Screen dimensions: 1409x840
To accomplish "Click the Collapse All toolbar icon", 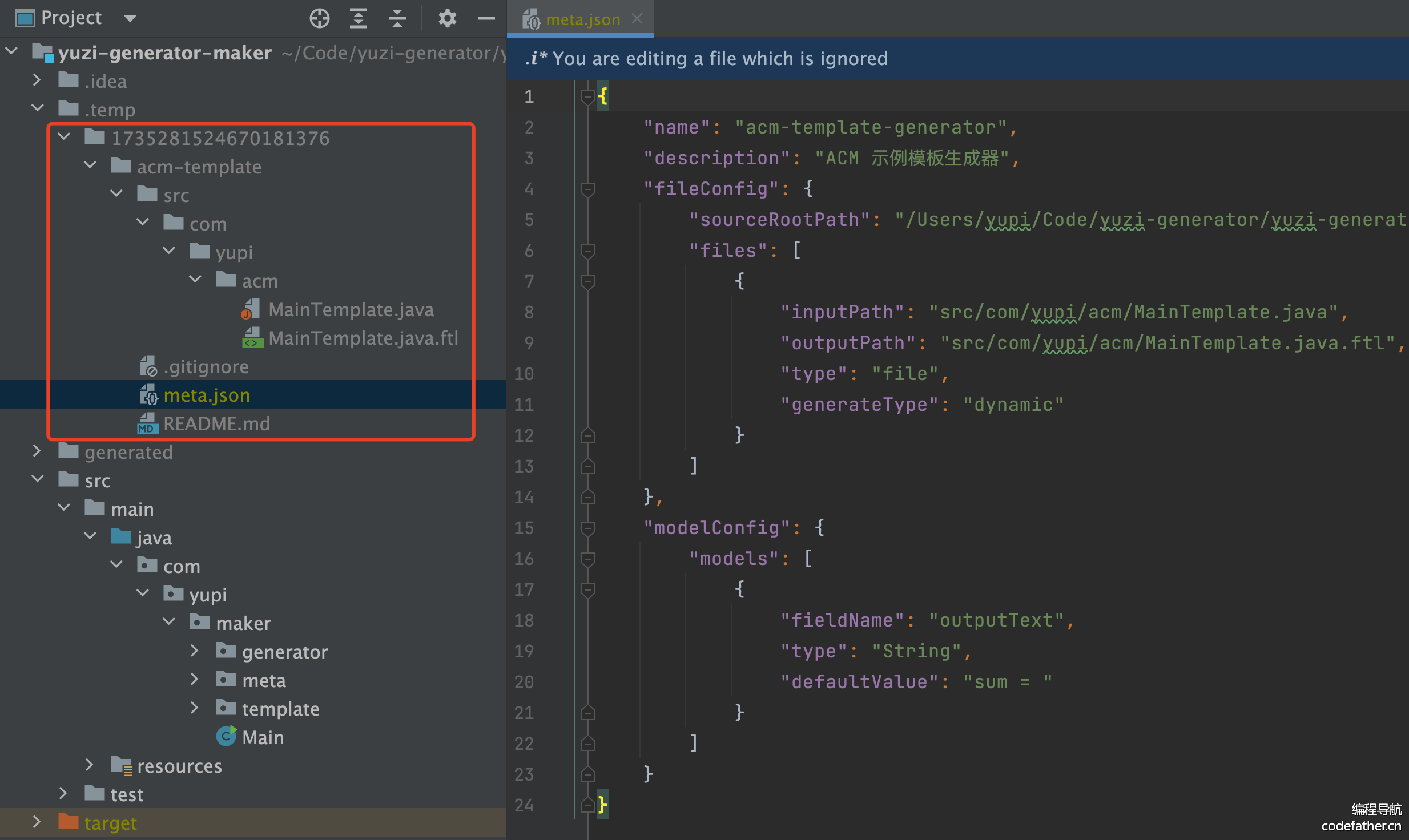I will pos(397,18).
